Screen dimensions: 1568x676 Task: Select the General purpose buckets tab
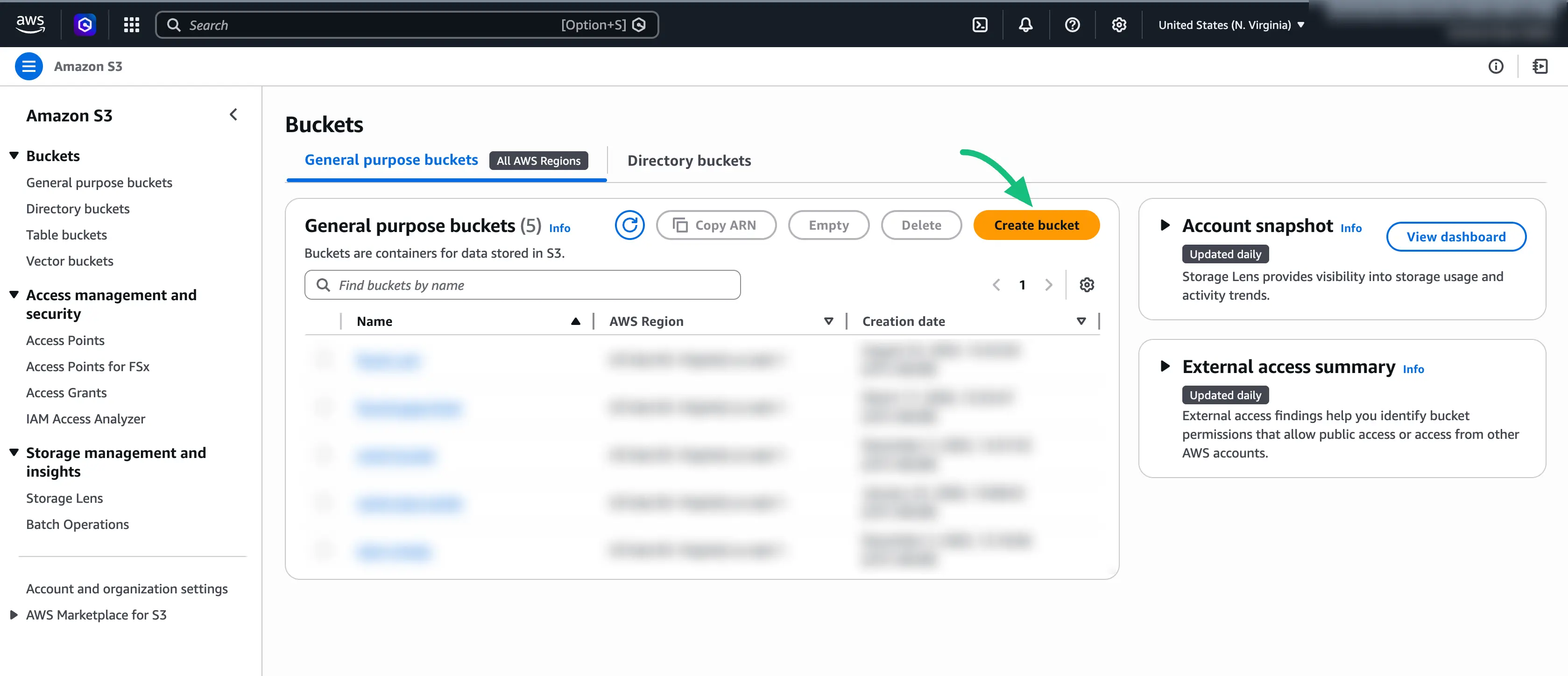coord(390,159)
